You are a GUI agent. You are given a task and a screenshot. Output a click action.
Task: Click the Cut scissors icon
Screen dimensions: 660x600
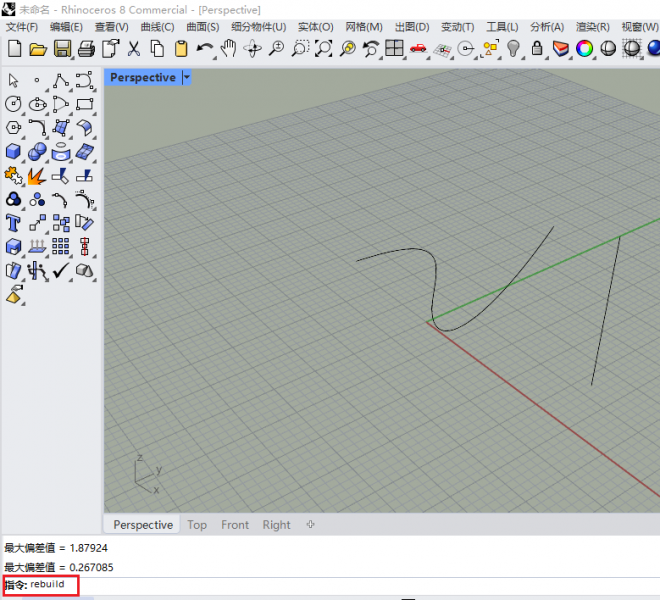pyautogui.click(x=134, y=49)
